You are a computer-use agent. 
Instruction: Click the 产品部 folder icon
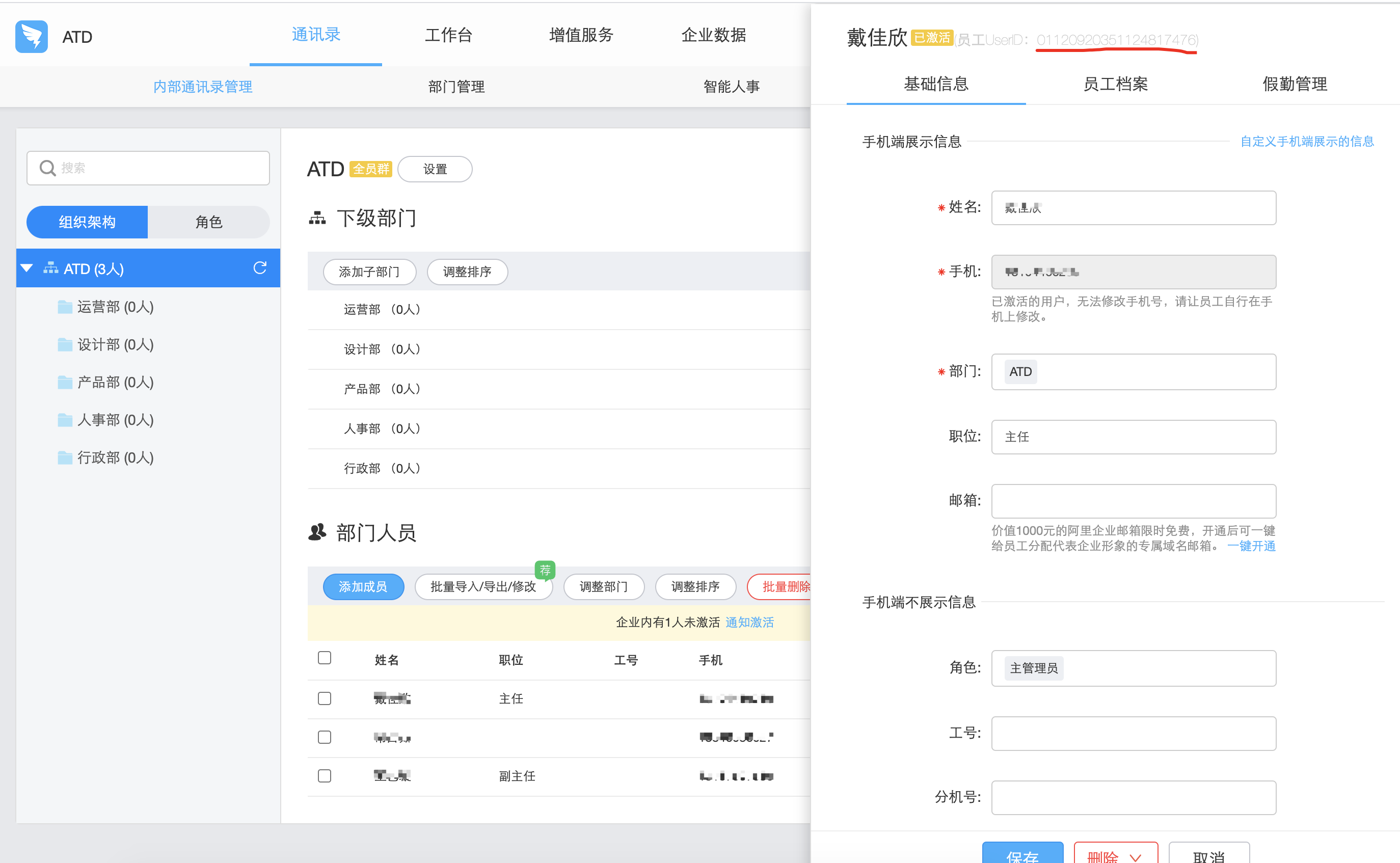coord(65,383)
